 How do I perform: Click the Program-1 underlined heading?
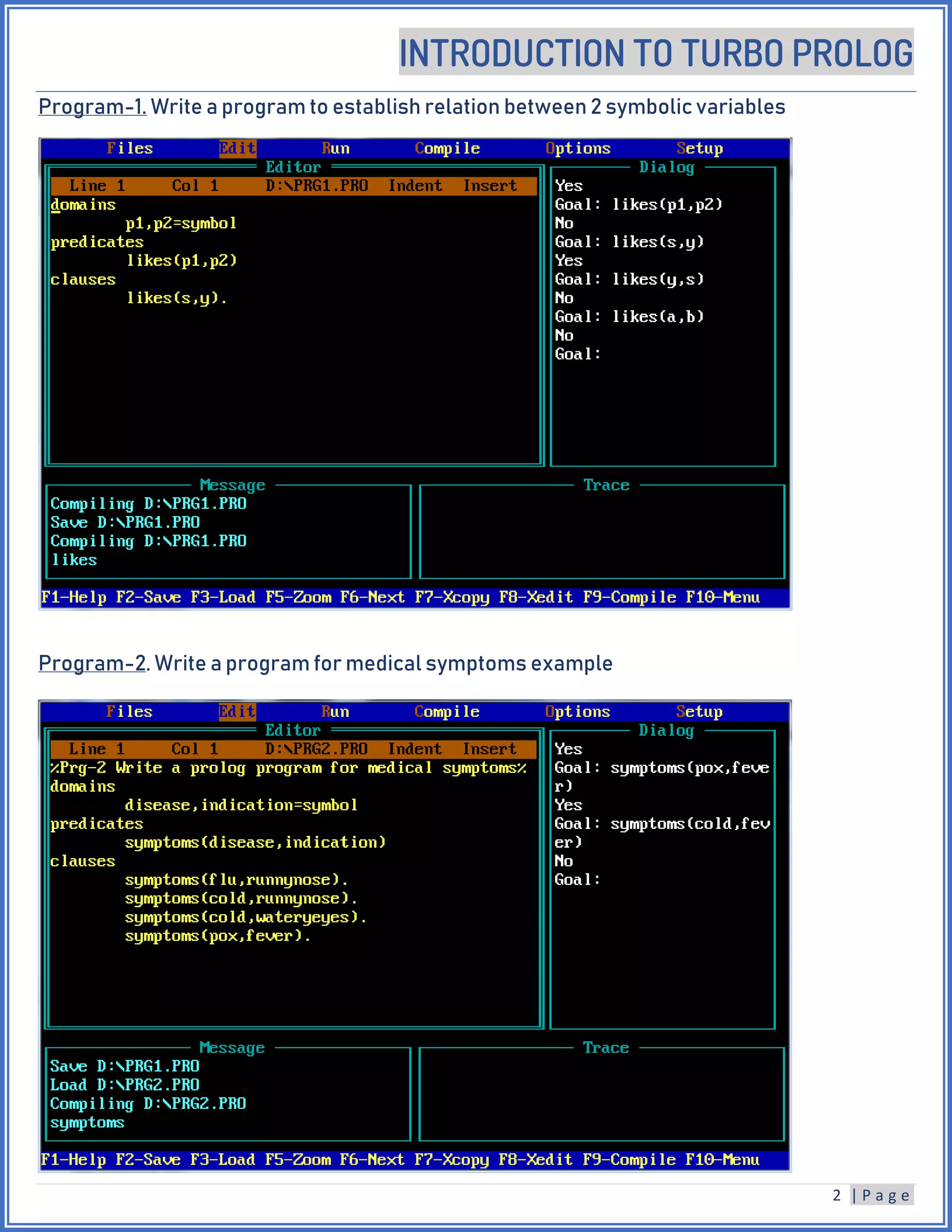pos(92,106)
